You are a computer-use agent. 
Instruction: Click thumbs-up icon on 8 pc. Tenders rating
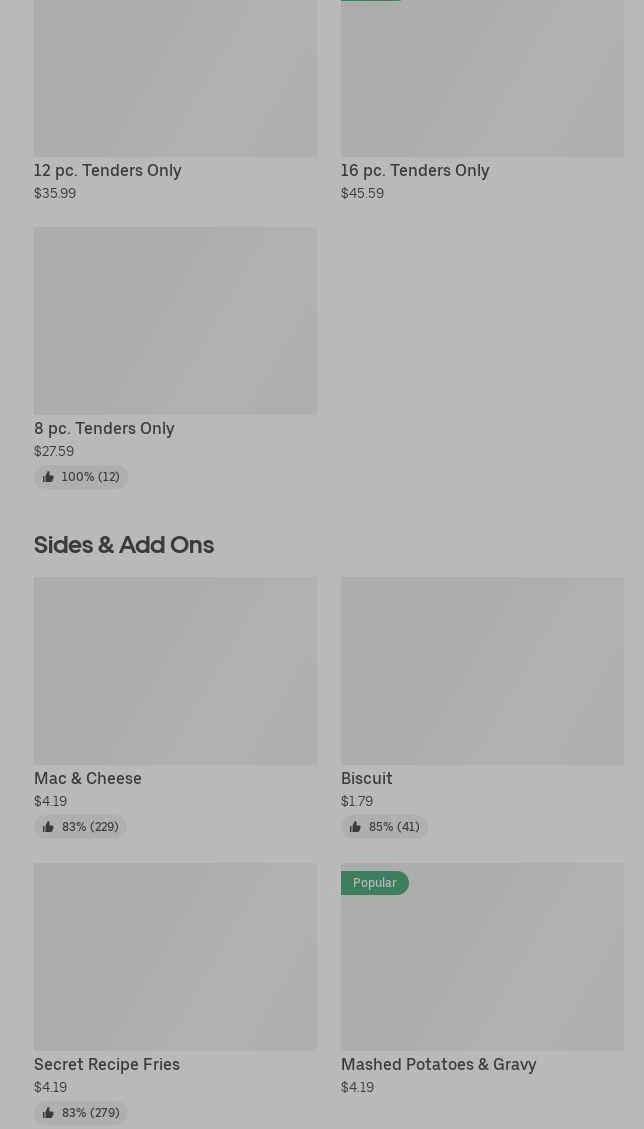click(48, 477)
